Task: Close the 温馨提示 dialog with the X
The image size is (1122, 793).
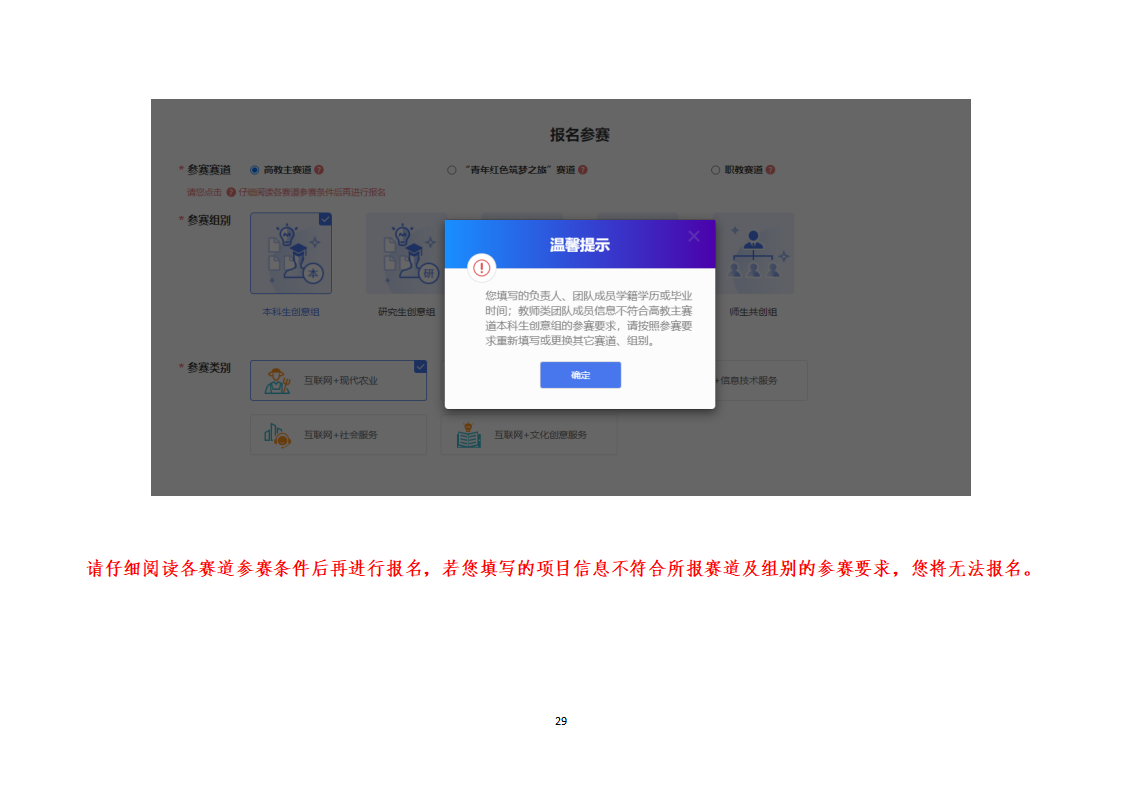Action: point(694,237)
